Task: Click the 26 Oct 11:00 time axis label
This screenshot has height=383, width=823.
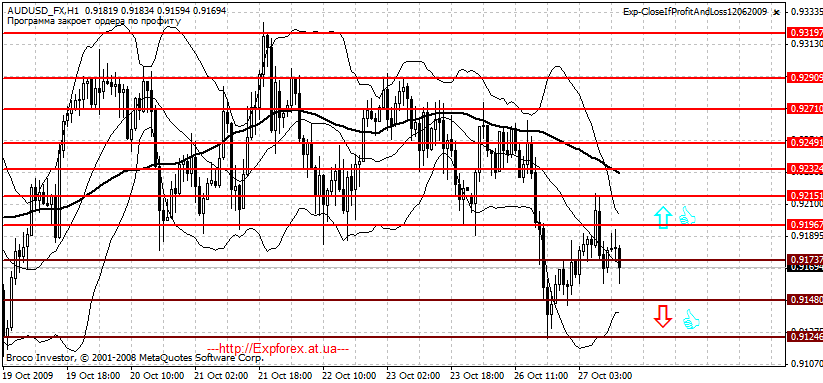Action: (x=542, y=376)
